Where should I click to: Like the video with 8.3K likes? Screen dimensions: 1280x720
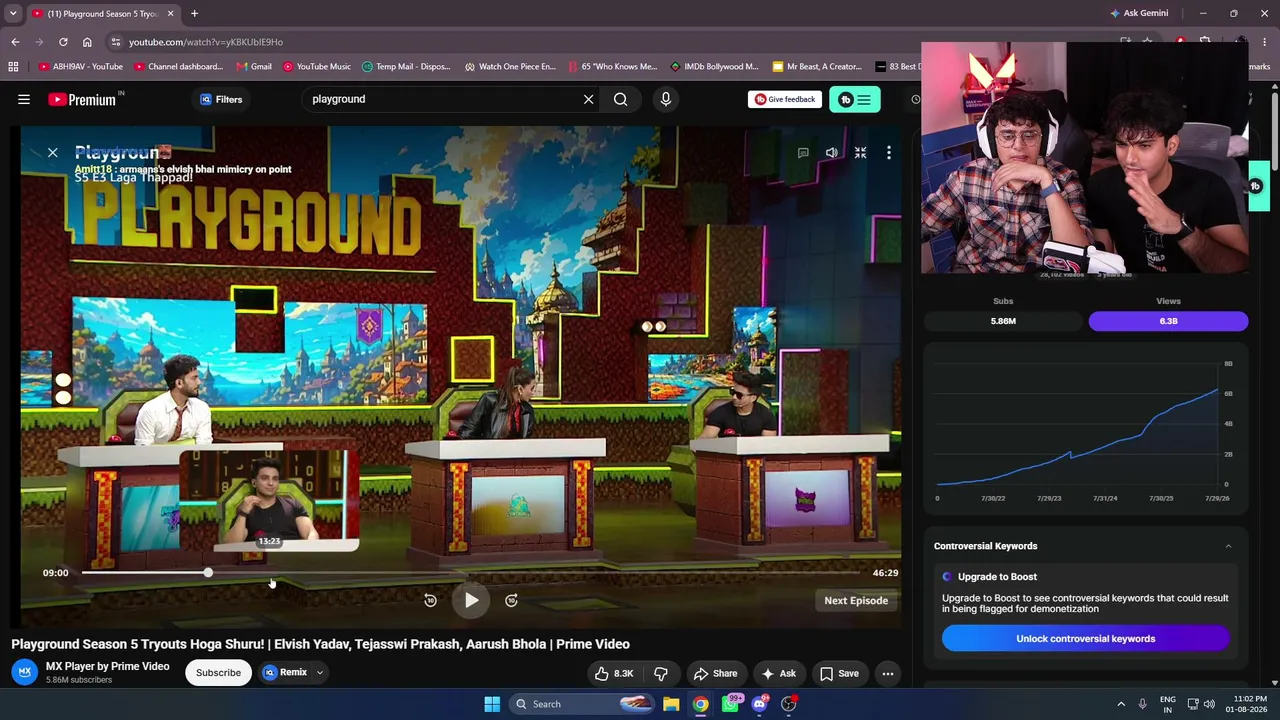click(614, 673)
